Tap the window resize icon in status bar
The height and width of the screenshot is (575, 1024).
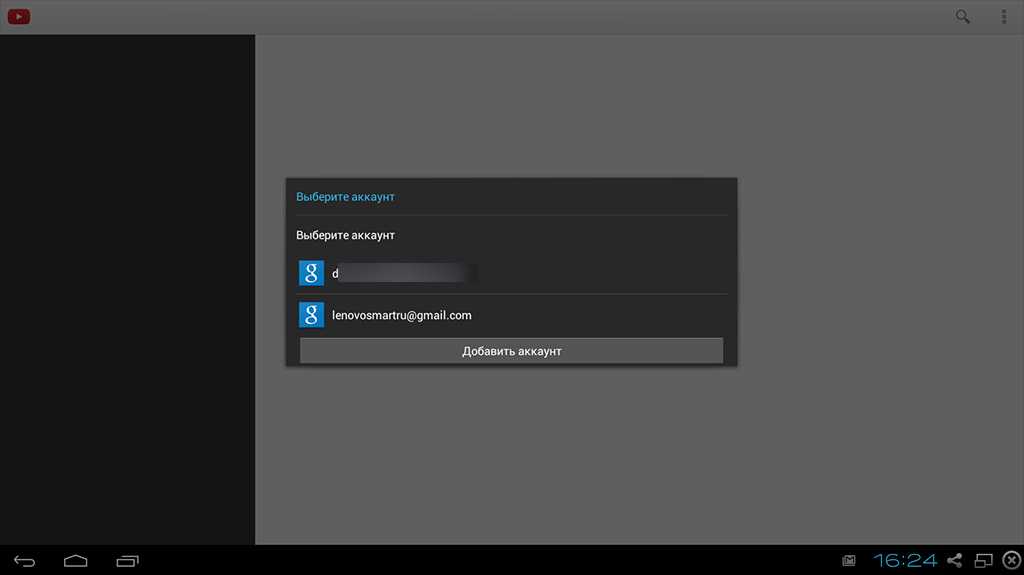point(984,561)
